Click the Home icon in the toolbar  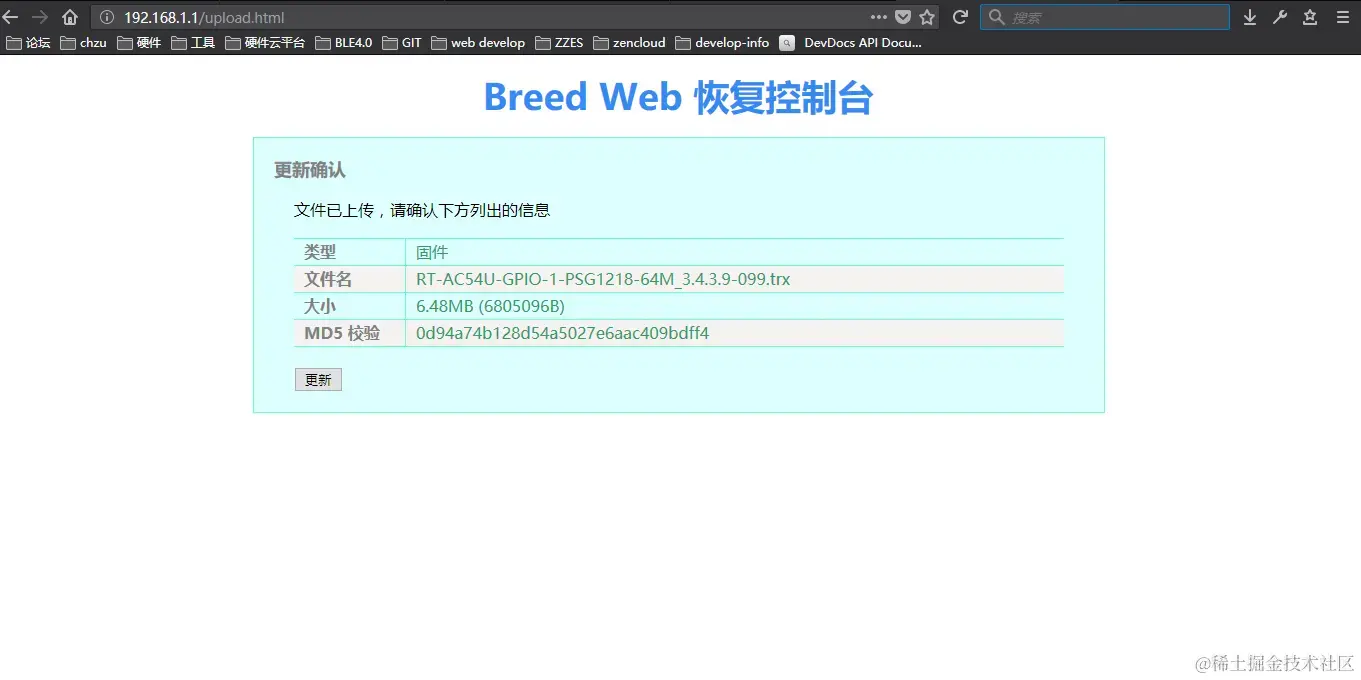point(67,16)
